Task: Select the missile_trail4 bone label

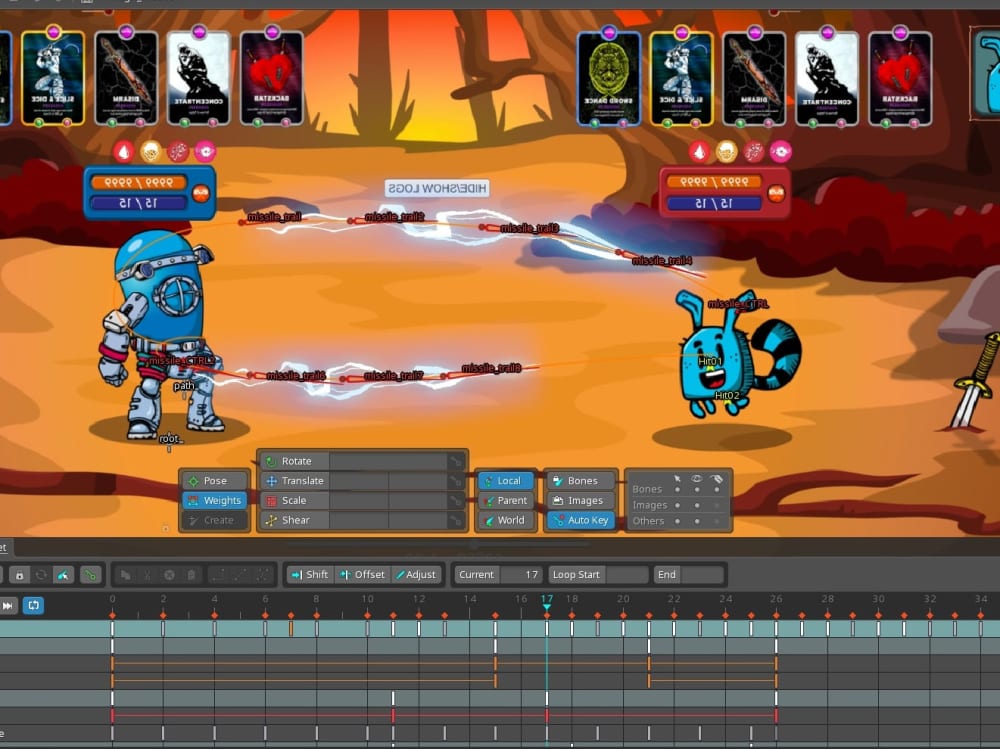Action: pos(661,260)
